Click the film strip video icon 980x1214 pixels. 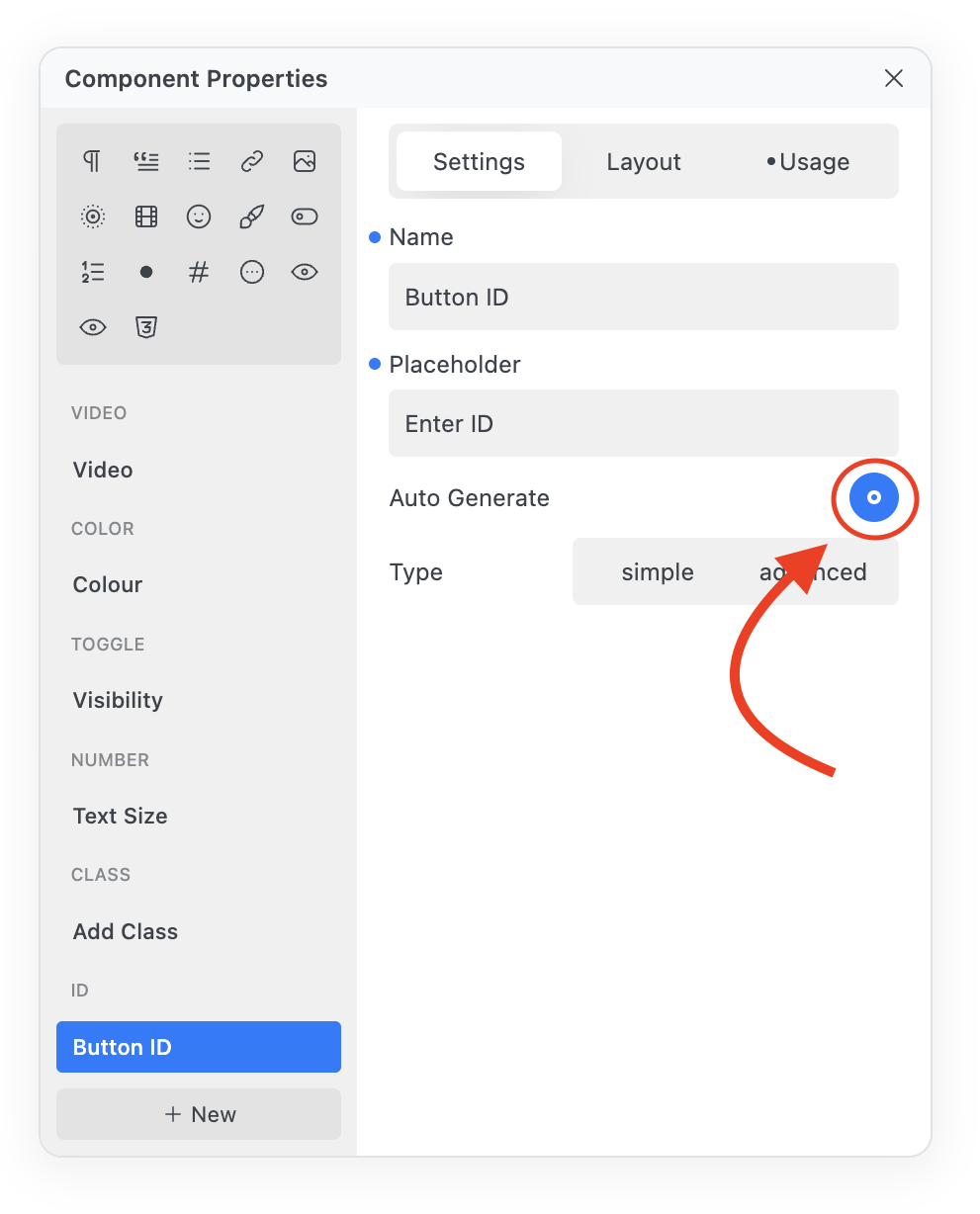146,217
